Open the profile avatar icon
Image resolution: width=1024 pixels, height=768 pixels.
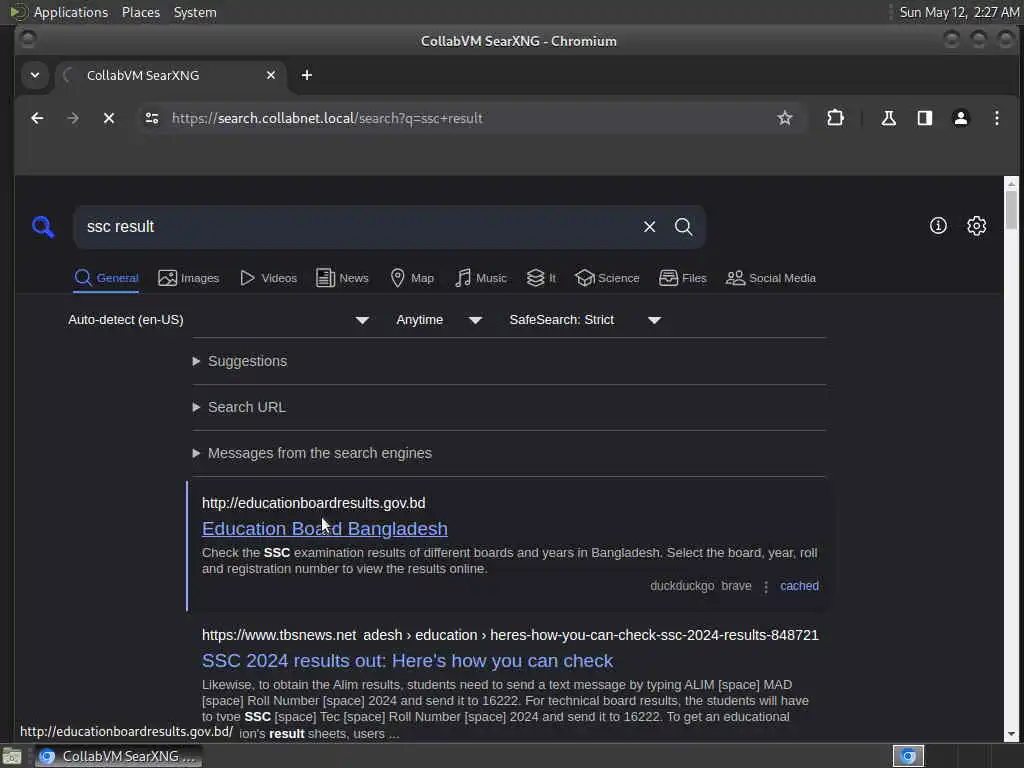tap(960, 118)
